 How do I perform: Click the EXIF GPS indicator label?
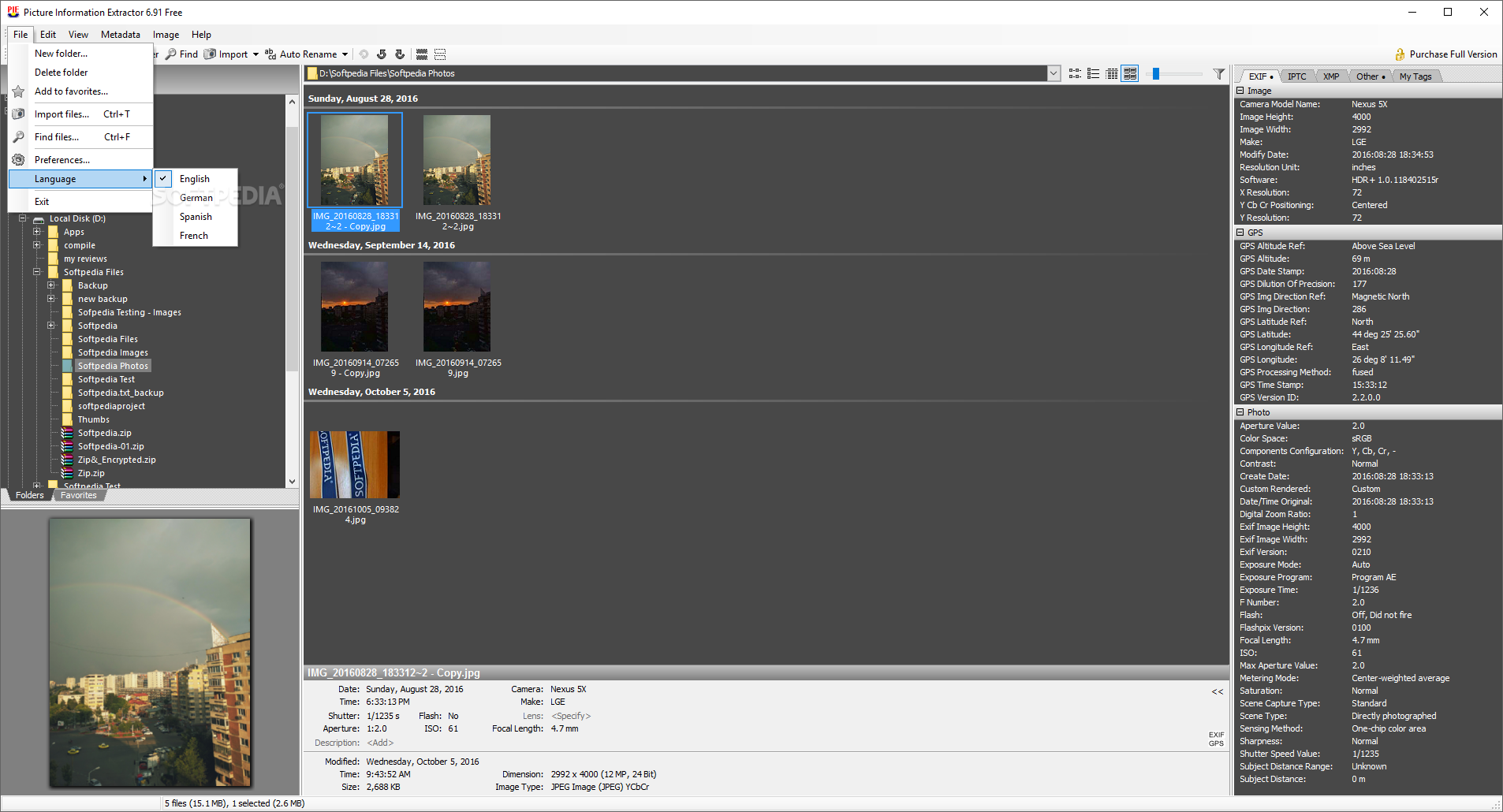click(1217, 739)
